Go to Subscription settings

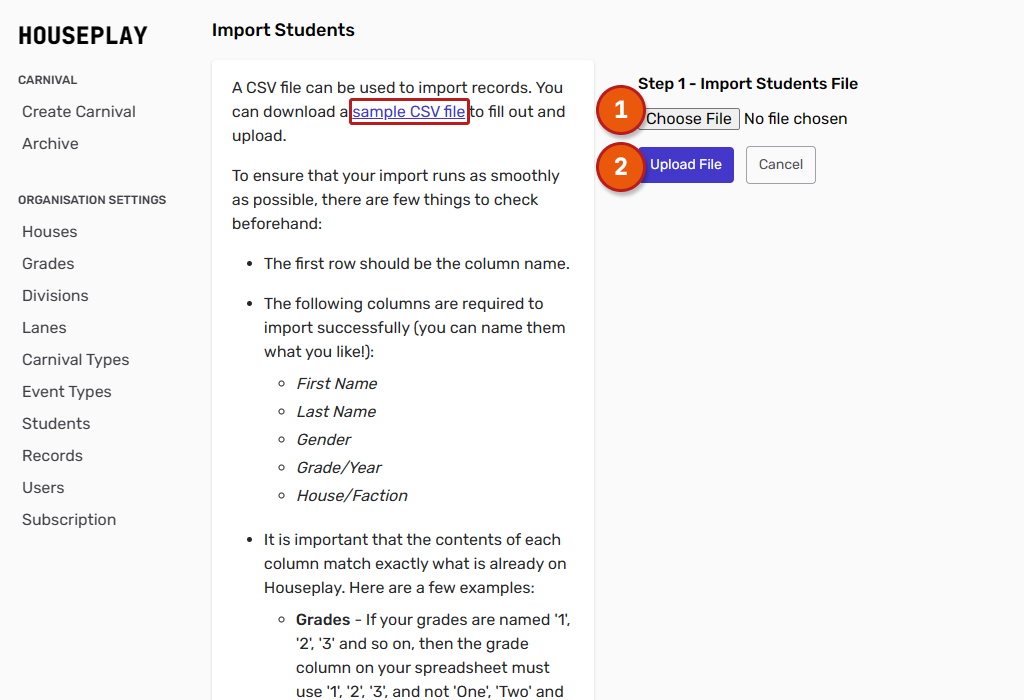pyautogui.click(x=69, y=520)
